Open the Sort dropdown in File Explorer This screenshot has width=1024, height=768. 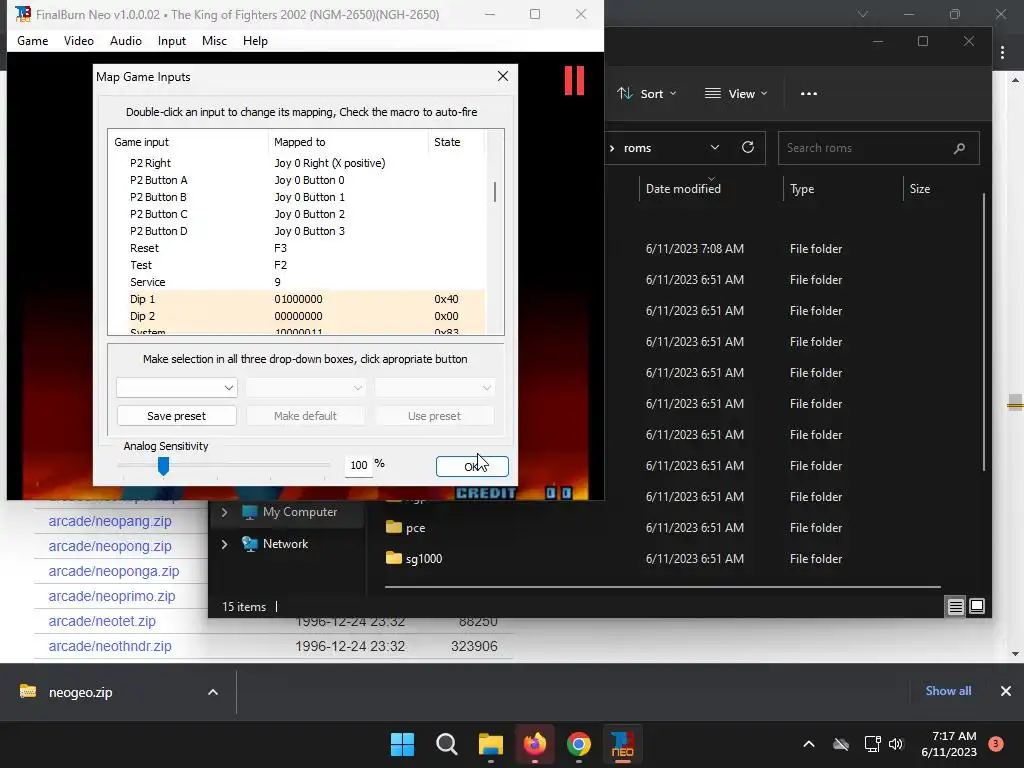coord(647,93)
